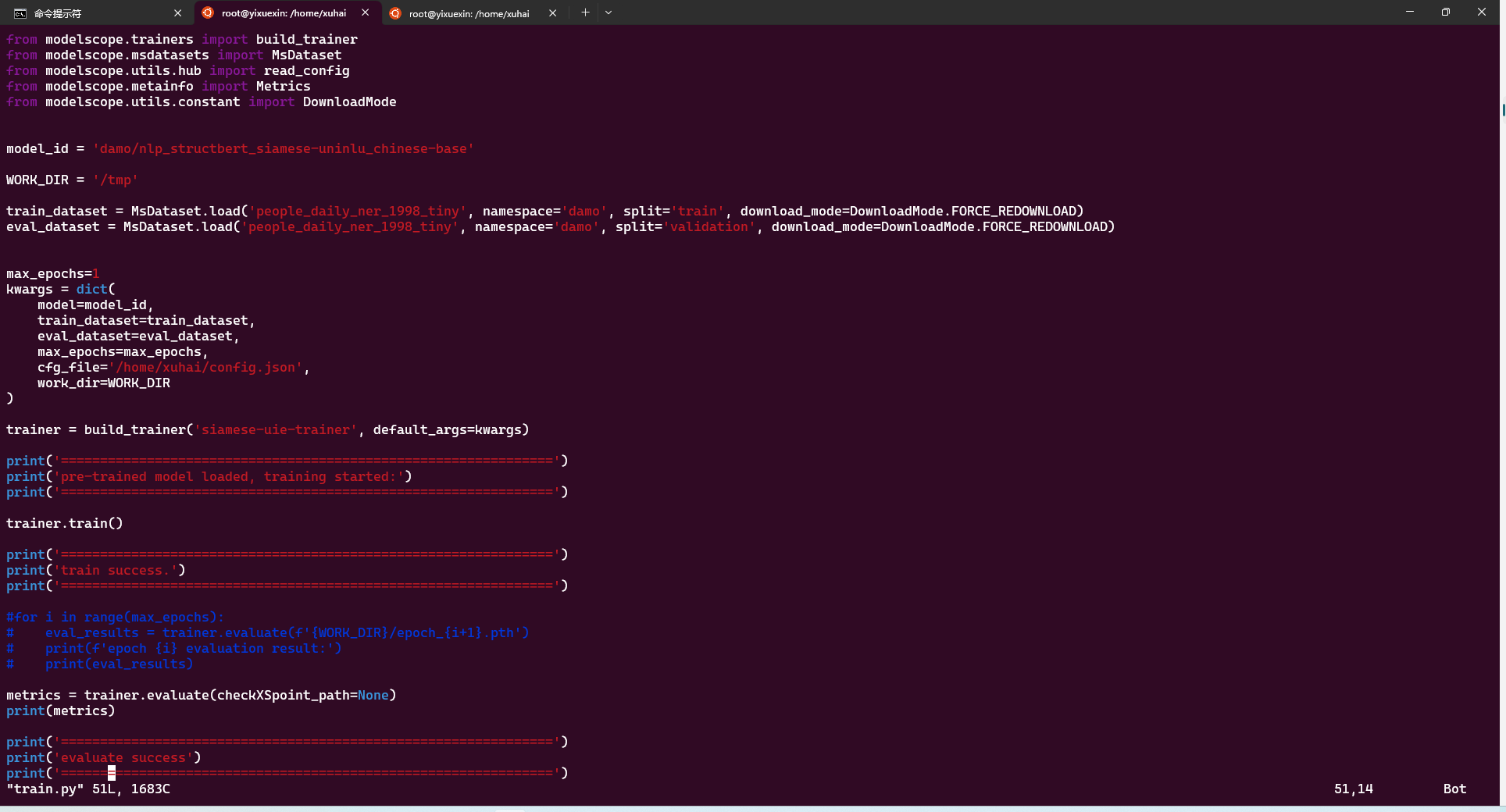The image size is (1506, 812).
Task: Click the 'train success.' string
Action: tap(120, 570)
